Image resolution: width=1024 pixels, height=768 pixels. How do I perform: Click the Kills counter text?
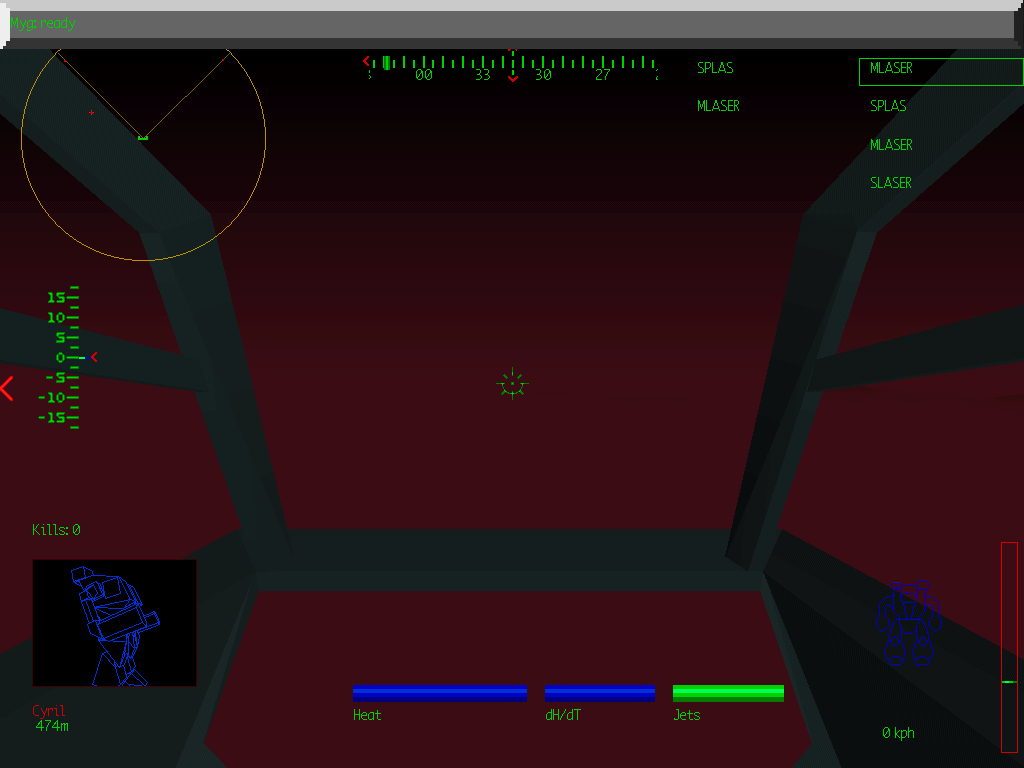pyautogui.click(x=56, y=530)
